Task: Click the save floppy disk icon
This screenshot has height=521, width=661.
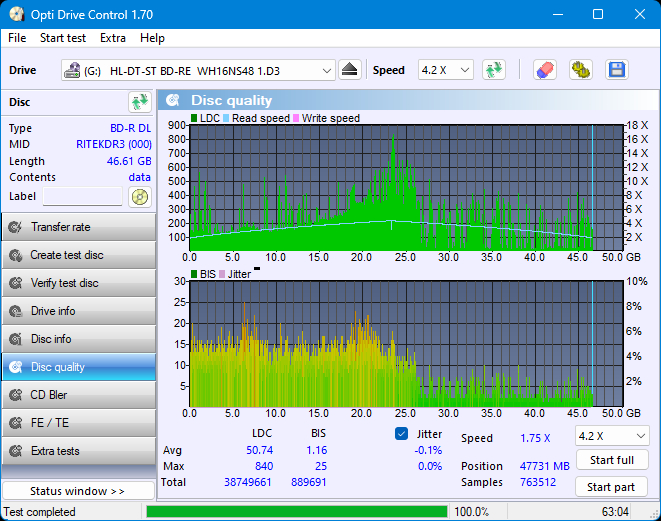Action: coord(617,70)
